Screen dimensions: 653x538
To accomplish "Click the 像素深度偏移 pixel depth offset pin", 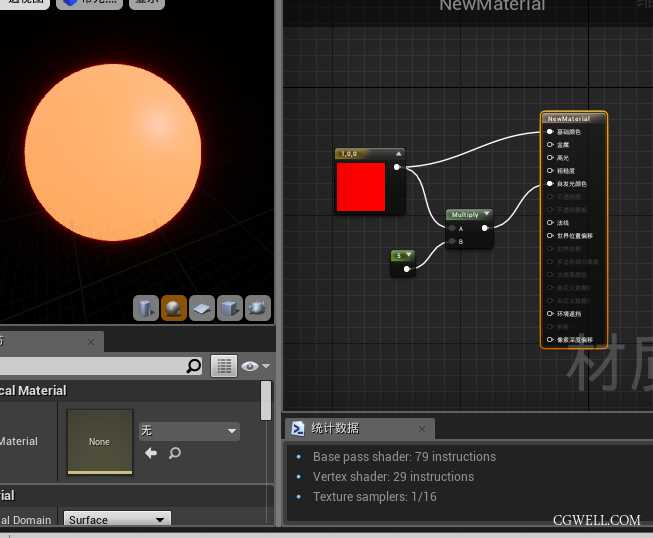I will 550,340.
